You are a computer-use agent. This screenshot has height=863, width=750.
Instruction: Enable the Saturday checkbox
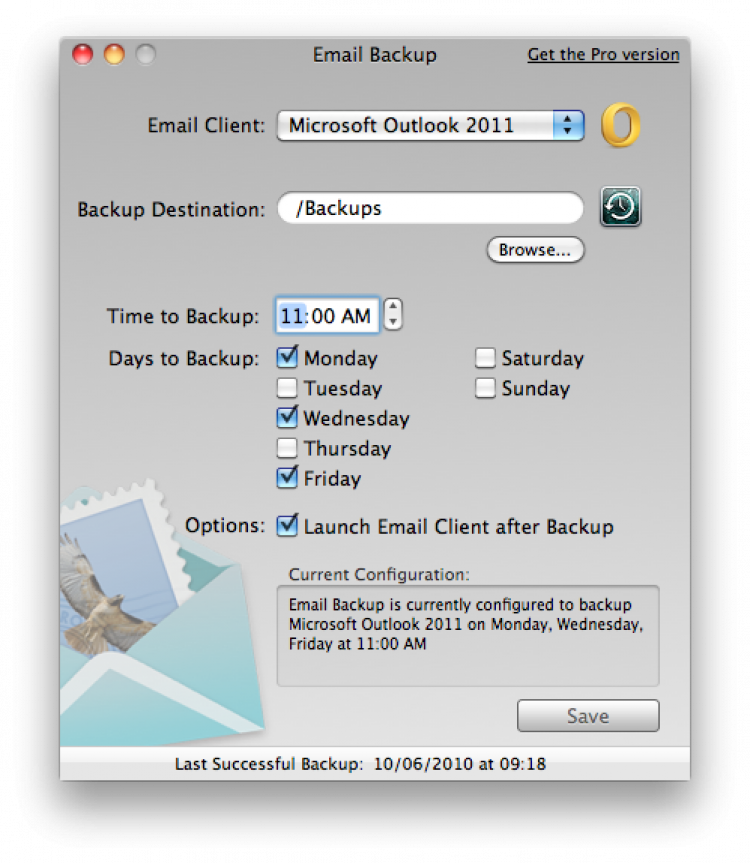point(485,358)
